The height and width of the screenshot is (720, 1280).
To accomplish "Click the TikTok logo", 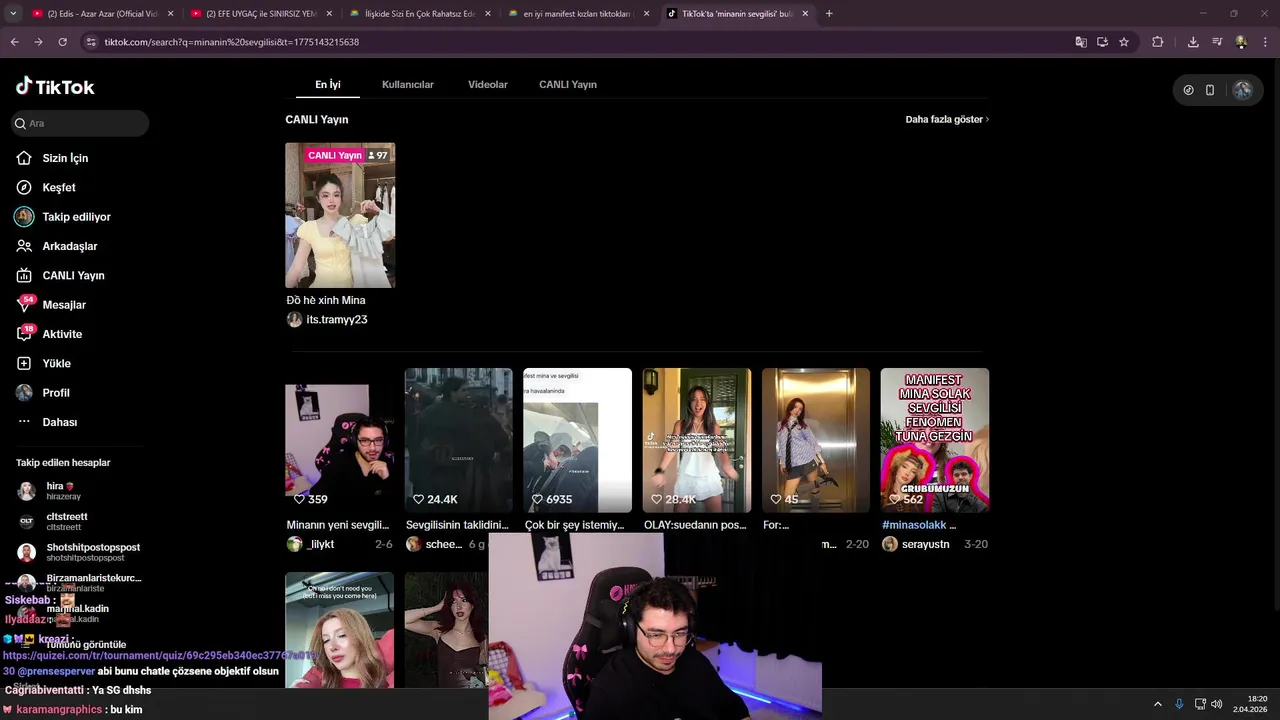I will (55, 87).
